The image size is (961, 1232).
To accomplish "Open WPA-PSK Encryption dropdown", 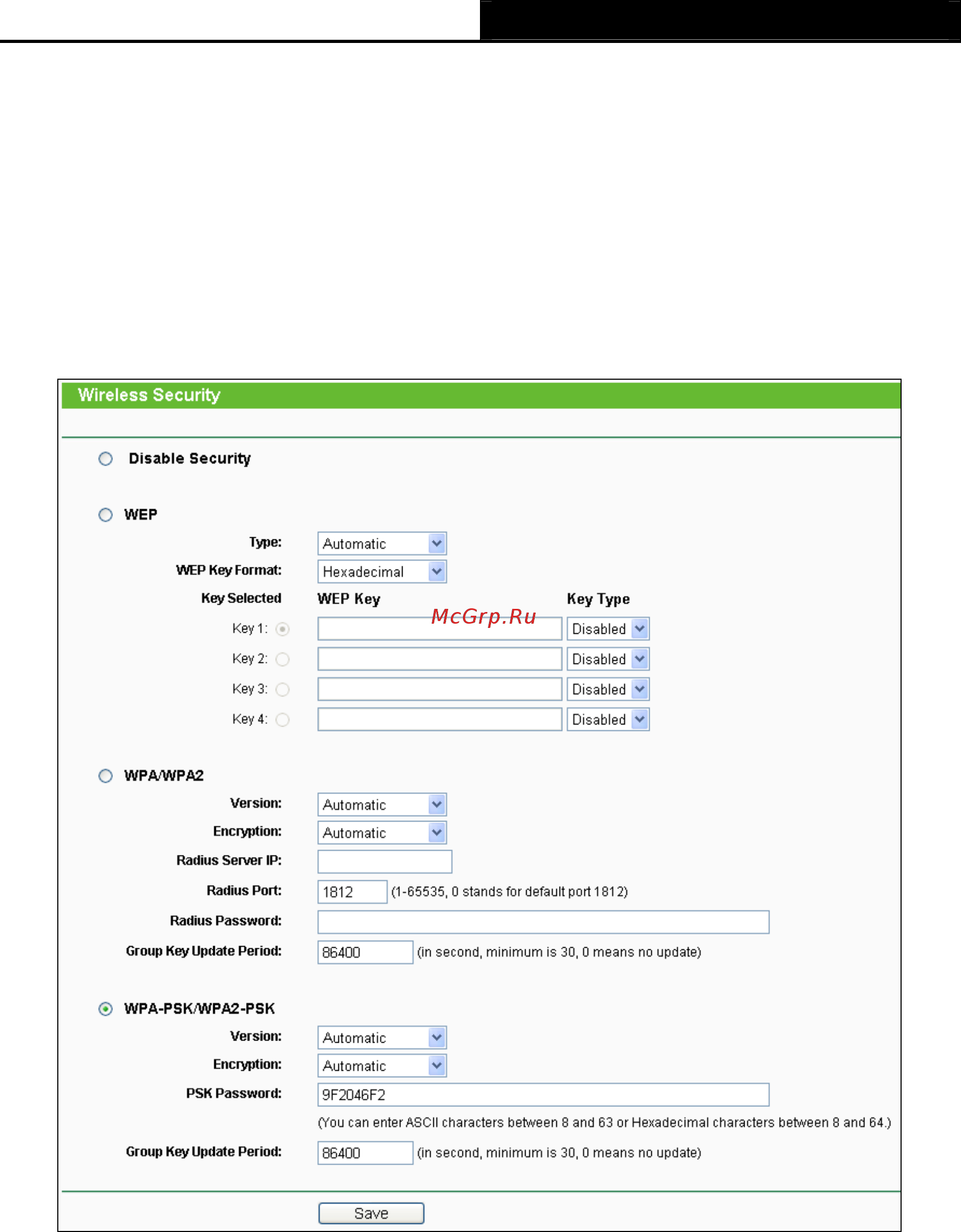I will 382,1065.
